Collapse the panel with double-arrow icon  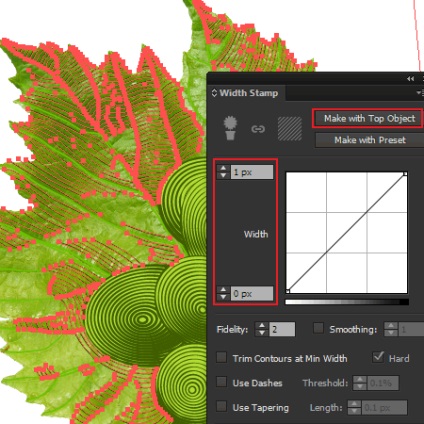pos(410,79)
